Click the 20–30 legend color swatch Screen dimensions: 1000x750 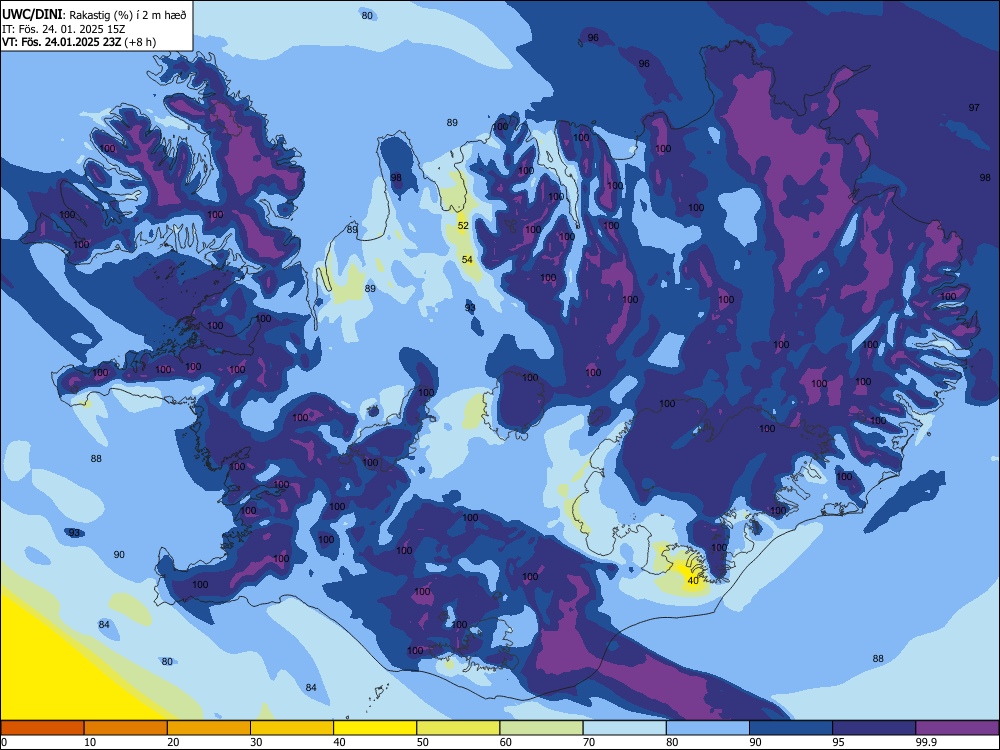click(209, 728)
